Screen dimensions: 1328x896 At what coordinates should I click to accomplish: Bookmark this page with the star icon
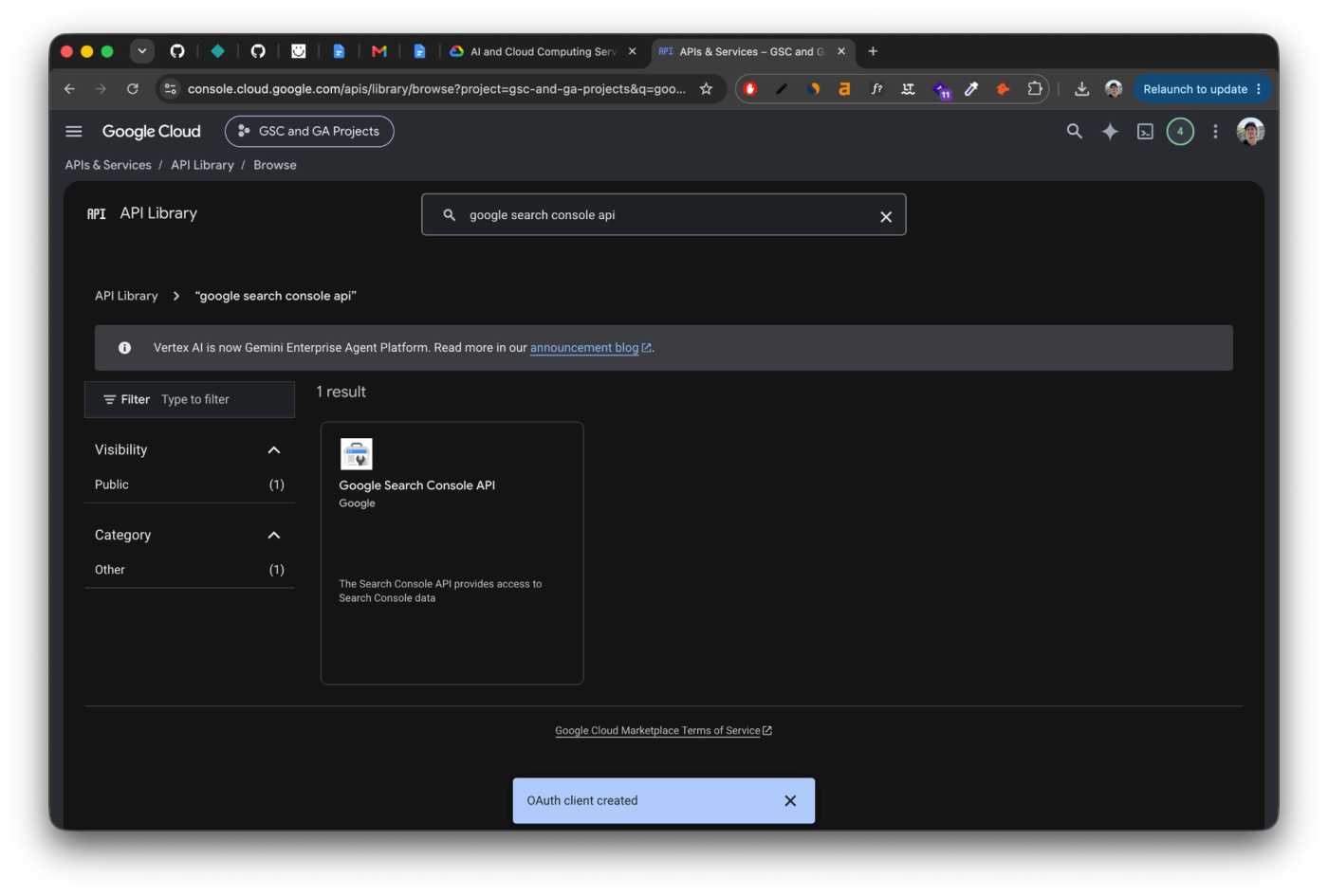click(x=706, y=89)
